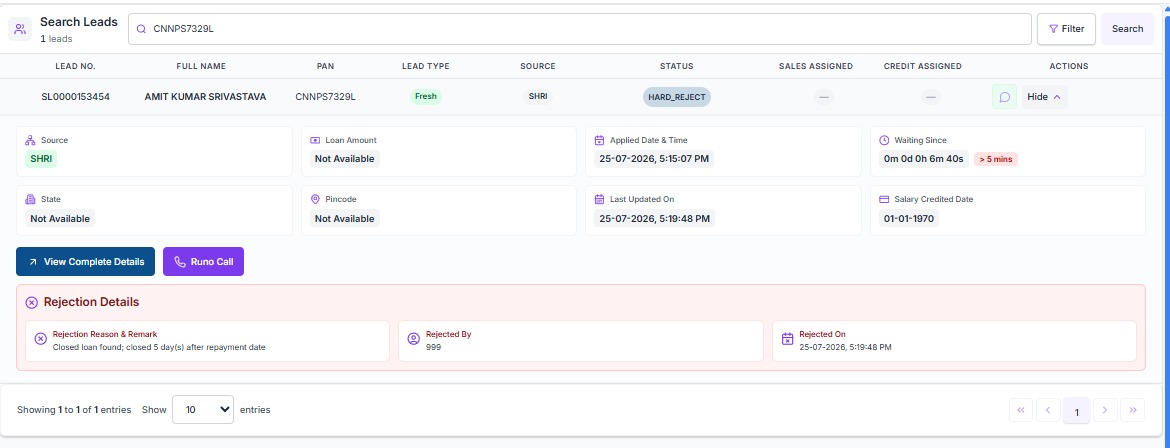Click the STATUS column header
The height and width of the screenshot is (448, 1170).
[677, 66]
